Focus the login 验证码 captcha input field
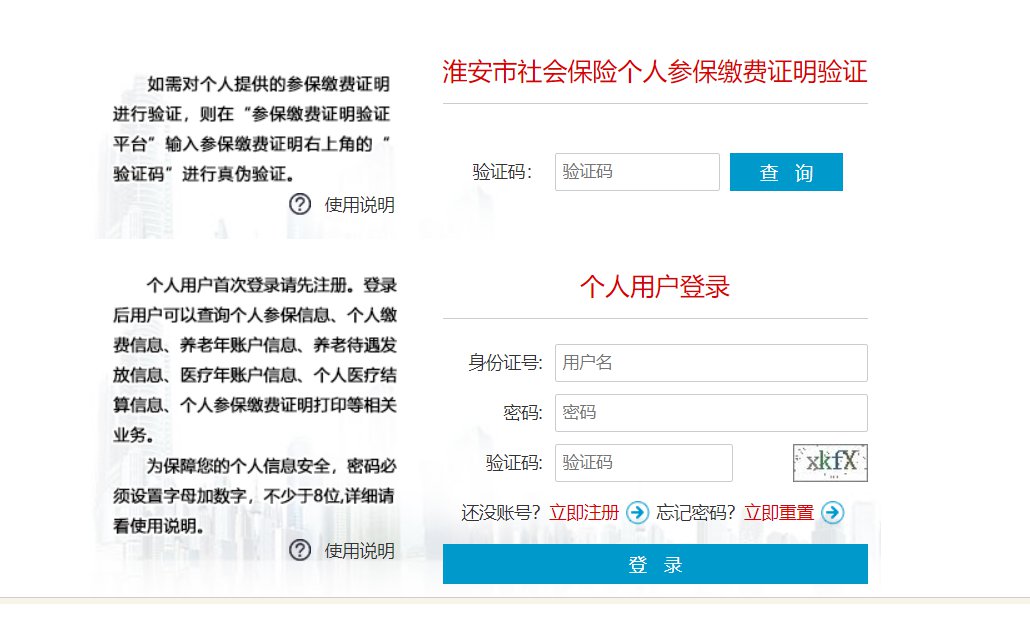Viewport: 1030px width, 631px height. [644, 463]
